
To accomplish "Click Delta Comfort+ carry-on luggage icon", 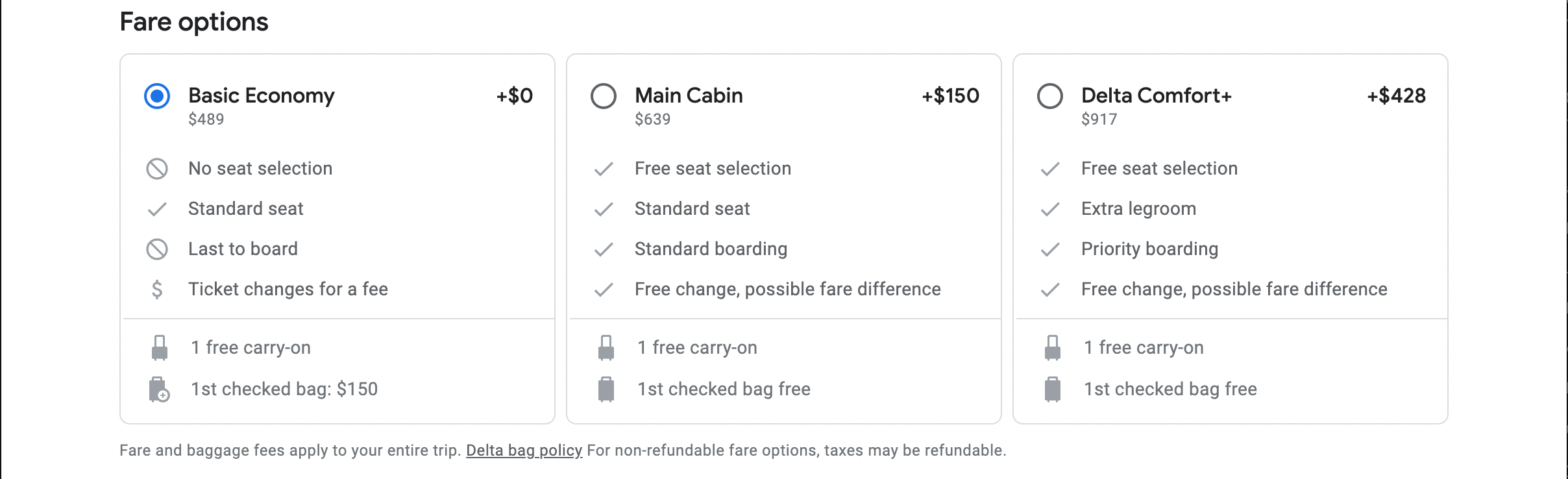I will click(1053, 348).
